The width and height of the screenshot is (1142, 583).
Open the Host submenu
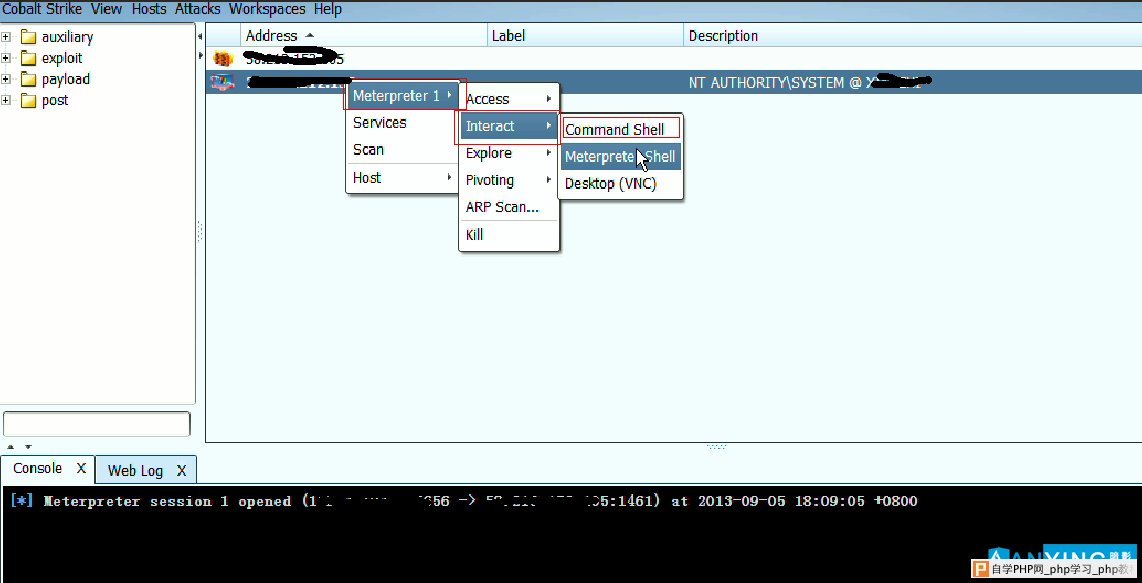(x=403, y=178)
